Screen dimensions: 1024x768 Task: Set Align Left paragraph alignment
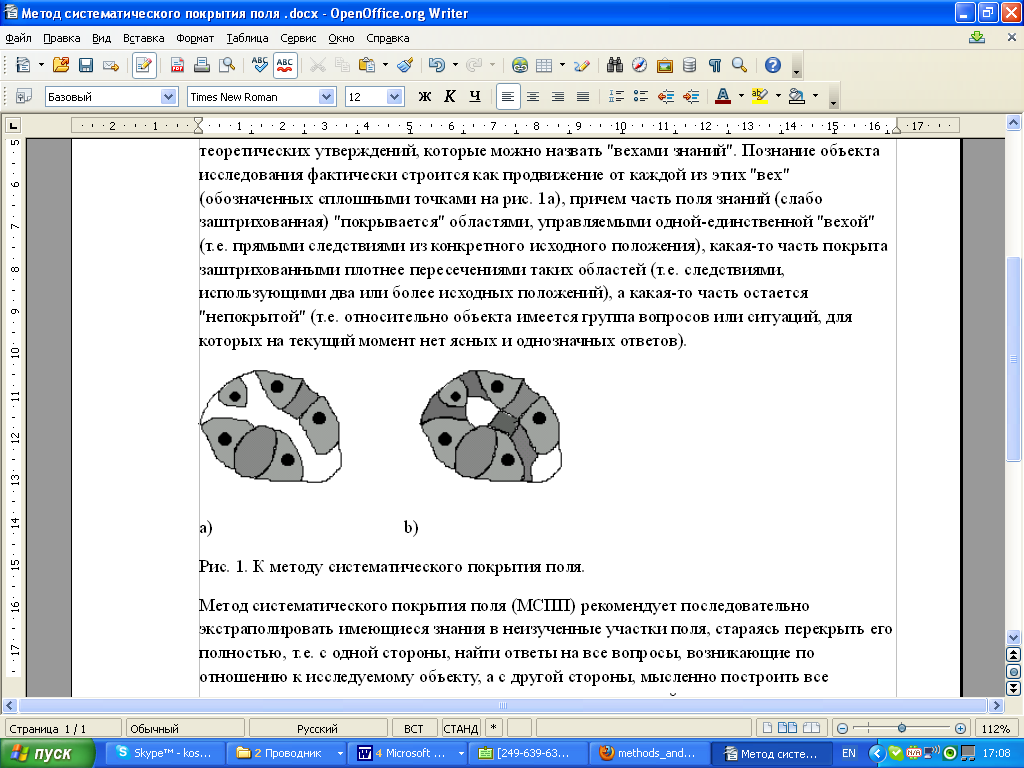(507, 97)
